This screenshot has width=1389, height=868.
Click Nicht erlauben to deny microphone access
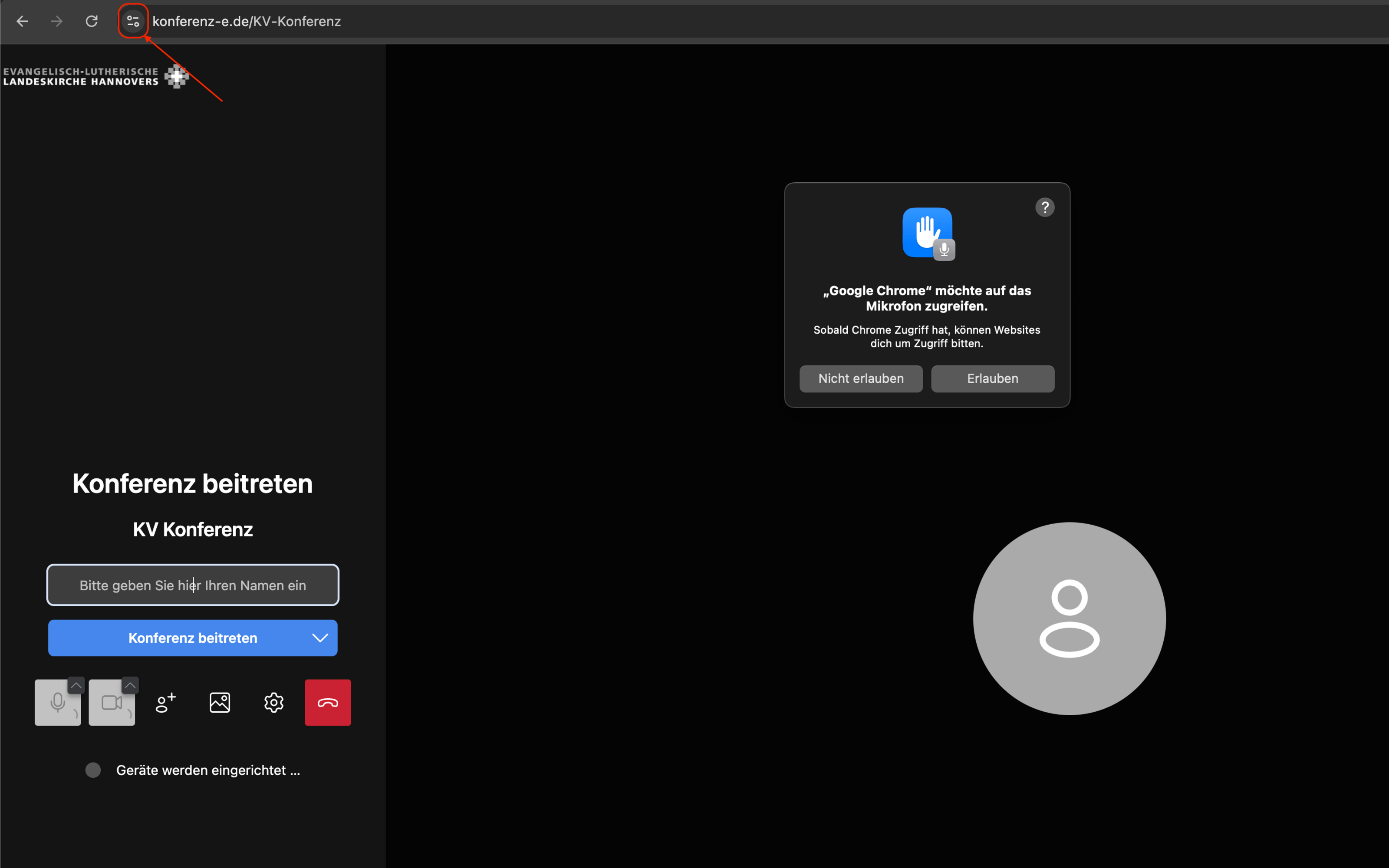coord(861,379)
